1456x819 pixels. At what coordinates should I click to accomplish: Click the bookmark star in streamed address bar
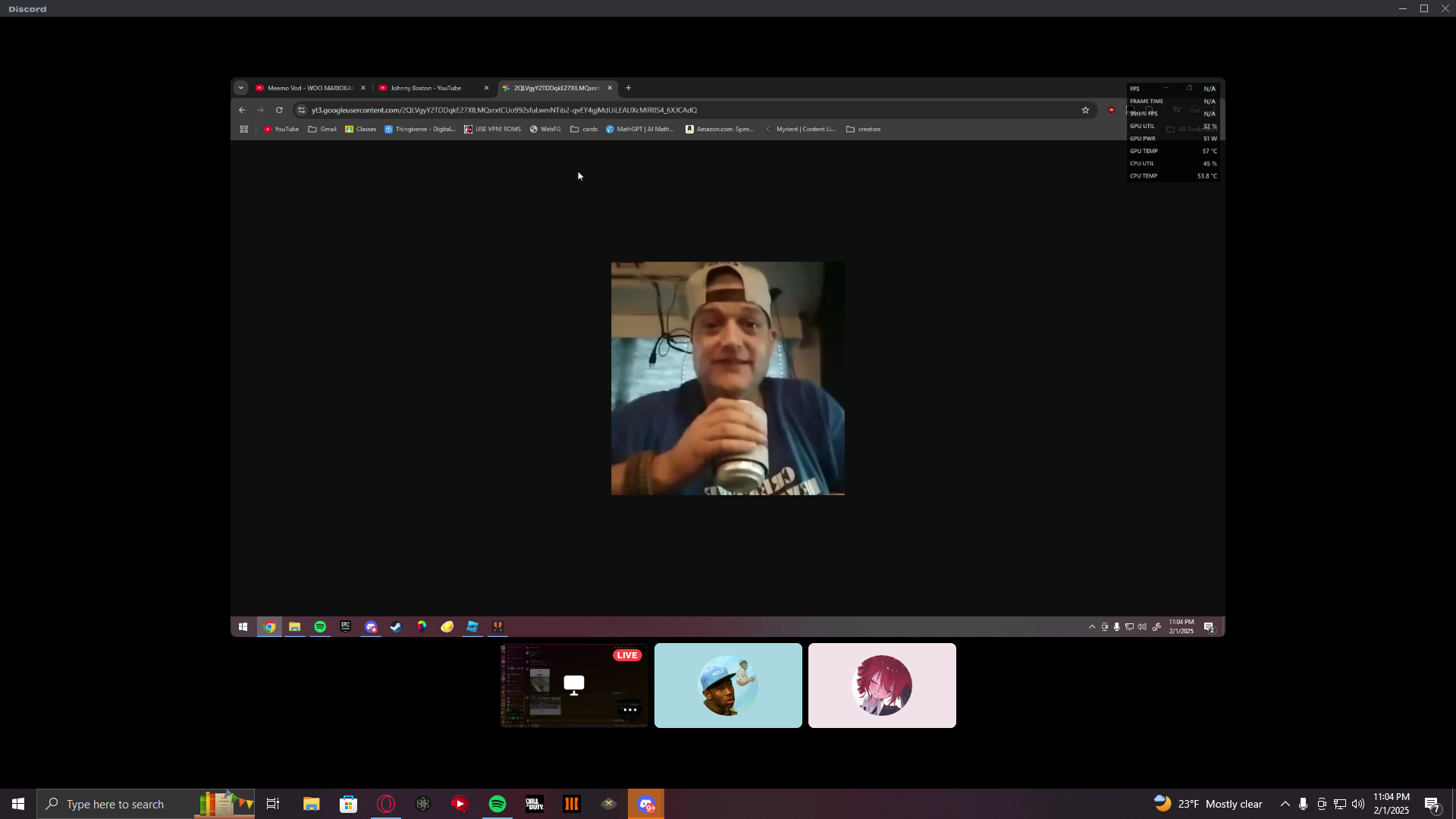click(1085, 110)
